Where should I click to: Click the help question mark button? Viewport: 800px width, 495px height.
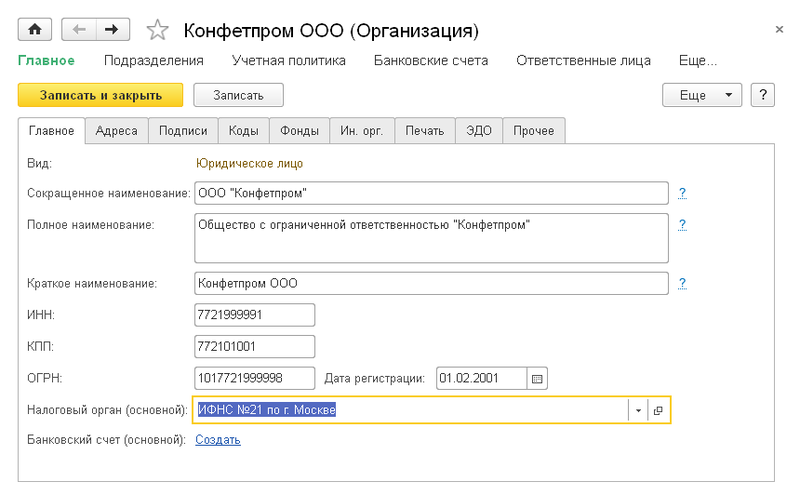[763, 95]
